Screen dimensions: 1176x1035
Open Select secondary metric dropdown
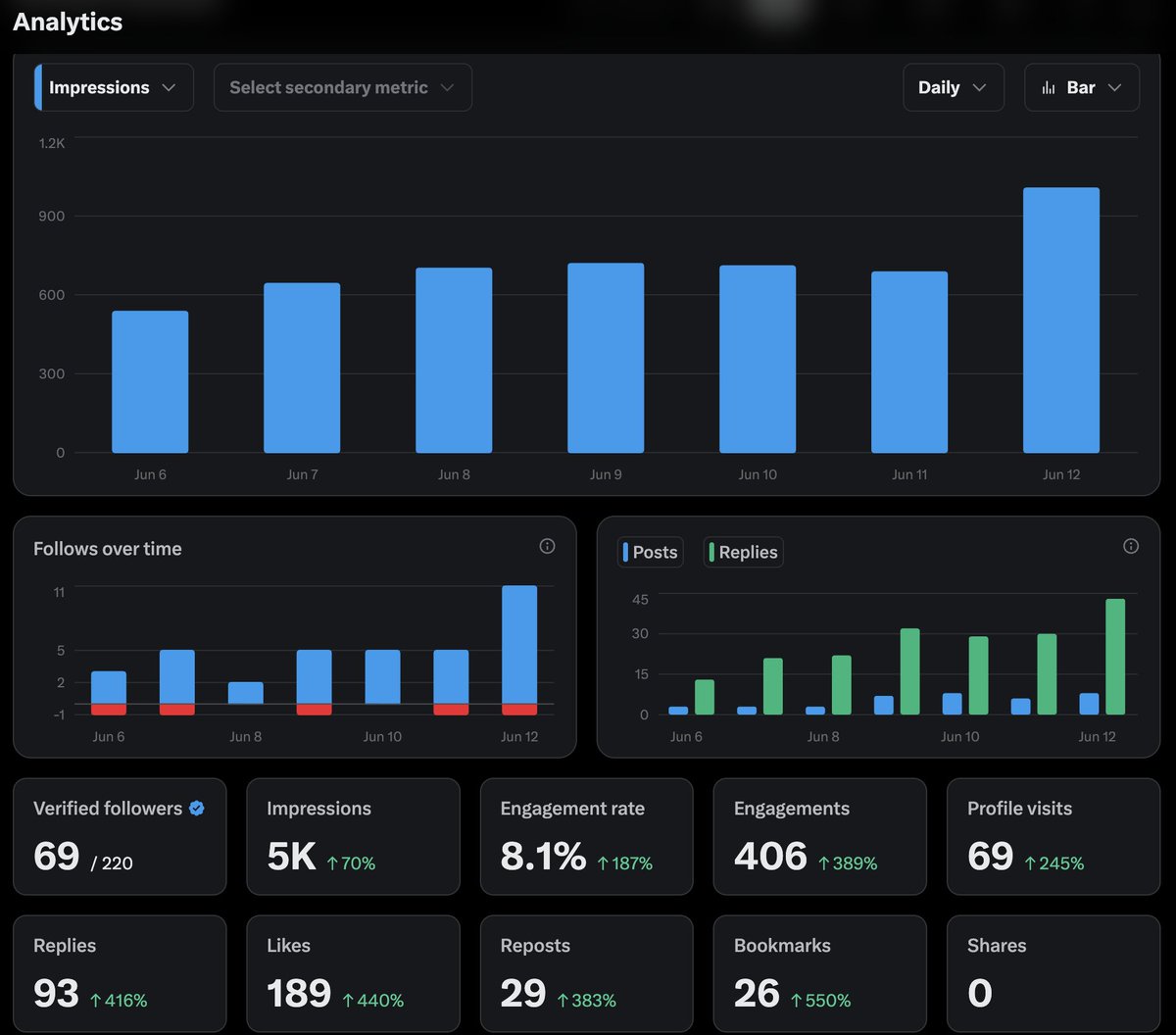click(x=342, y=87)
